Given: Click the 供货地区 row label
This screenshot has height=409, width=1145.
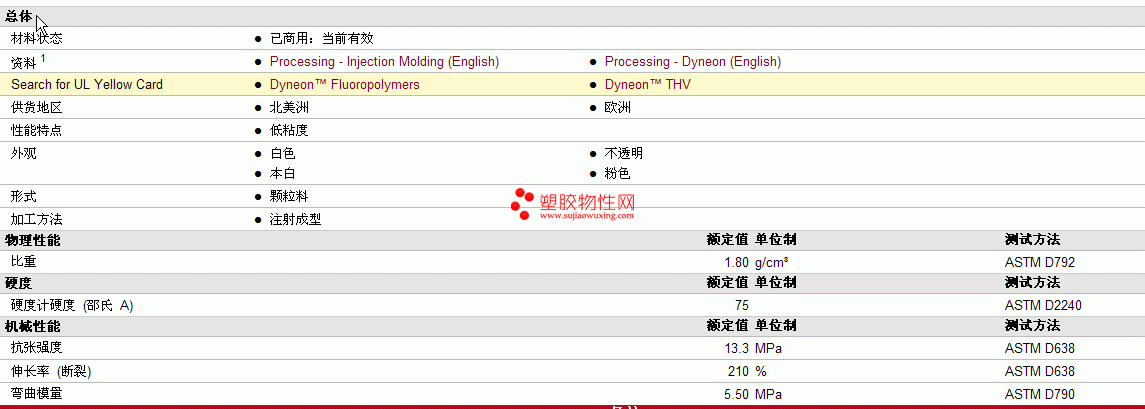Looking at the screenshot, I should click(37, 108).
